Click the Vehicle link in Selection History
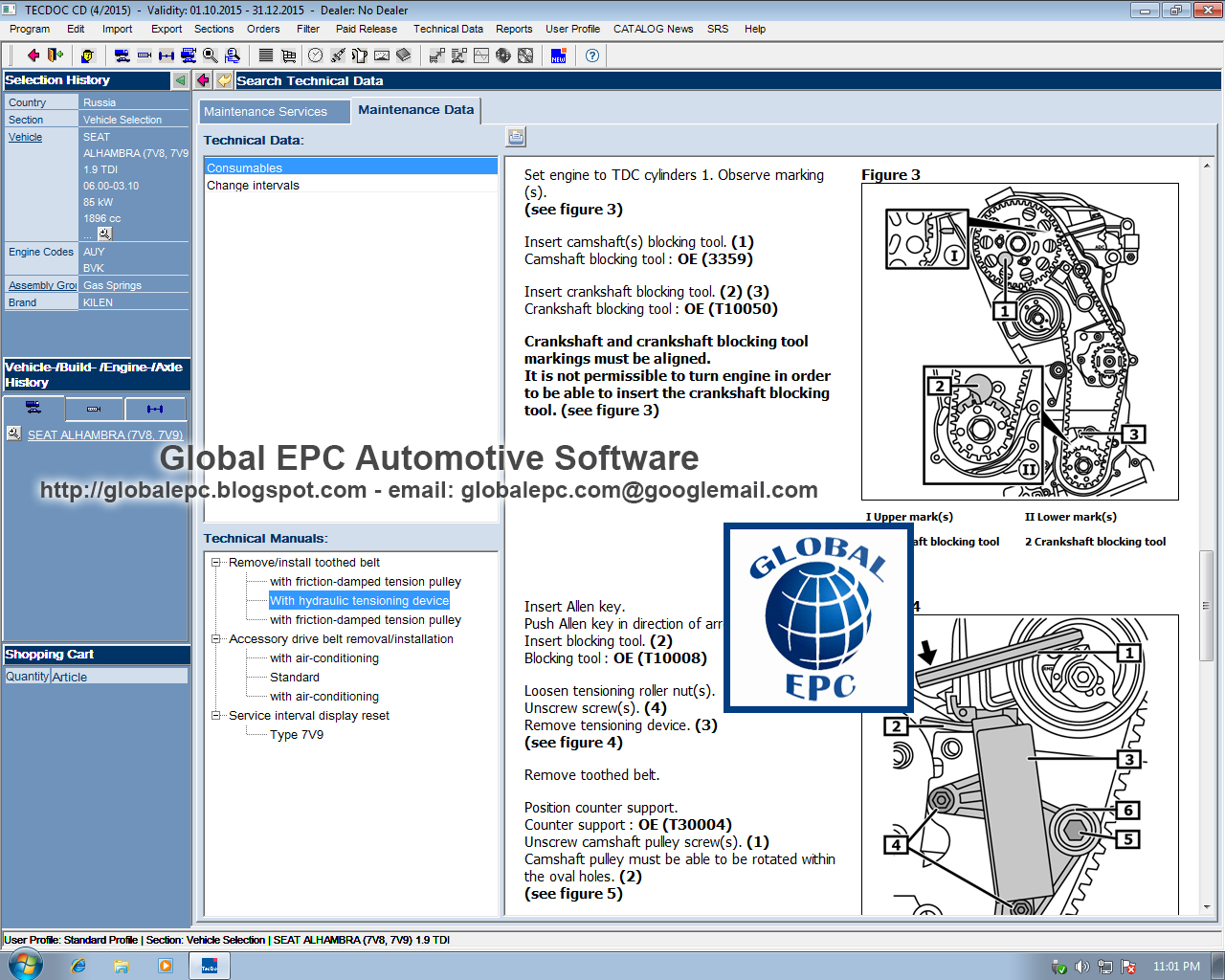This screenshot has height=980, width=1225. [x=26, y=137]
